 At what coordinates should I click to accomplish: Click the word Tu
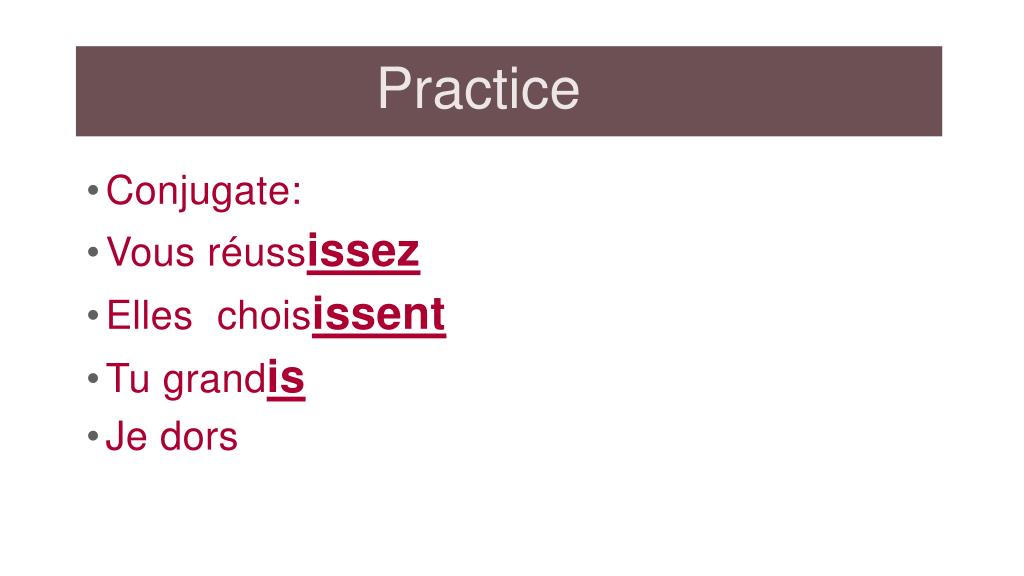point(128,378)
